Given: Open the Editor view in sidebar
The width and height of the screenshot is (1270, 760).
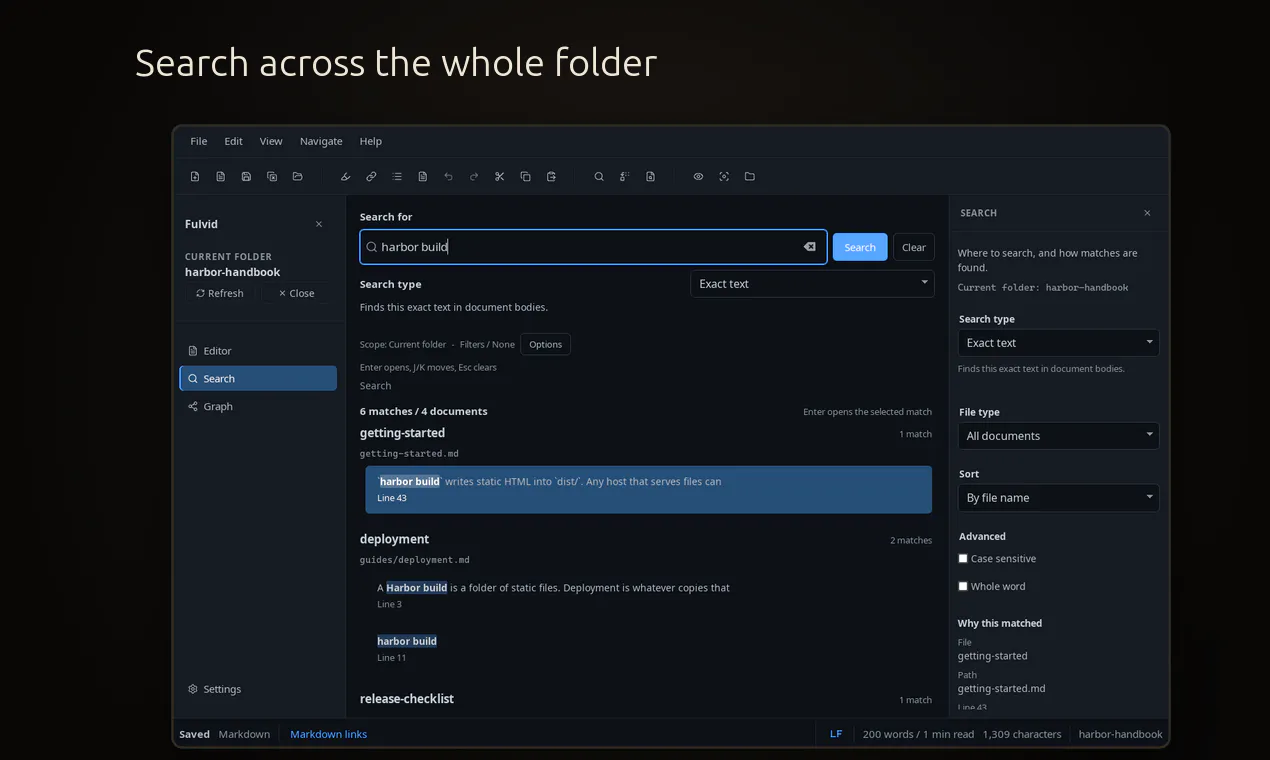Looking at the screenshot, I should (258, 351).
